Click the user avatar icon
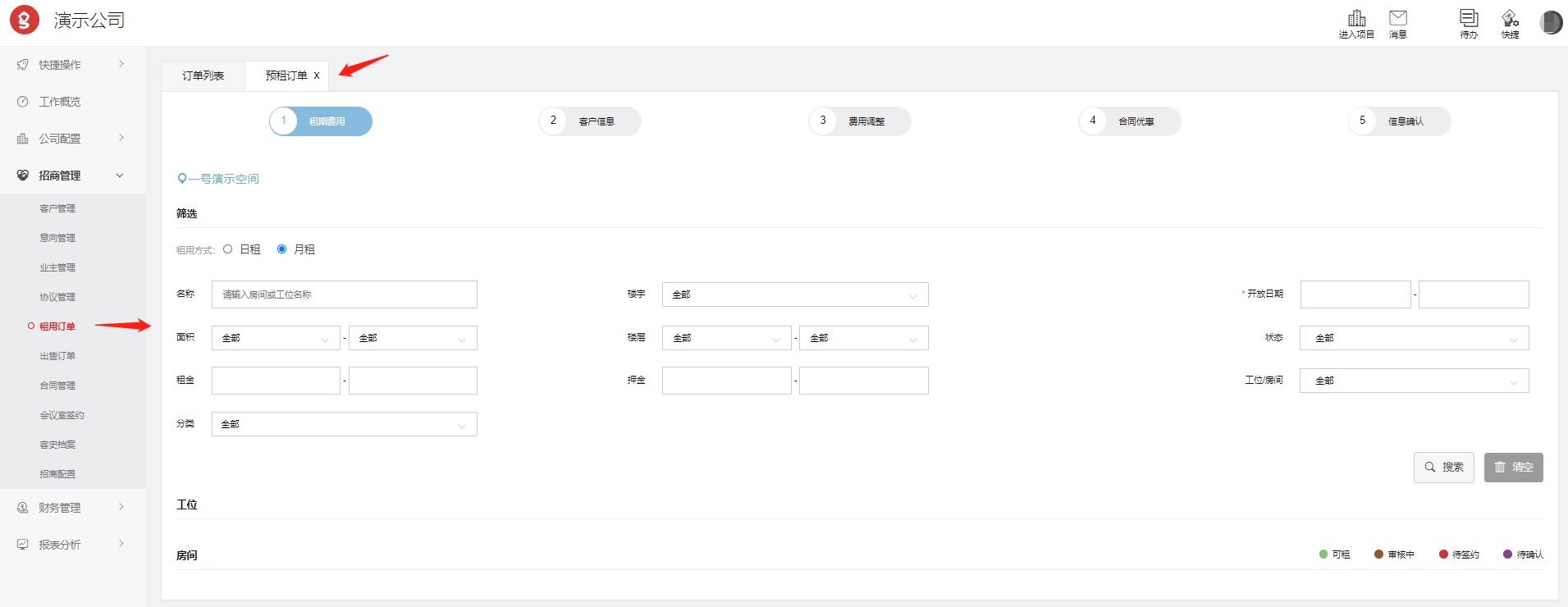 [1550, 22]
